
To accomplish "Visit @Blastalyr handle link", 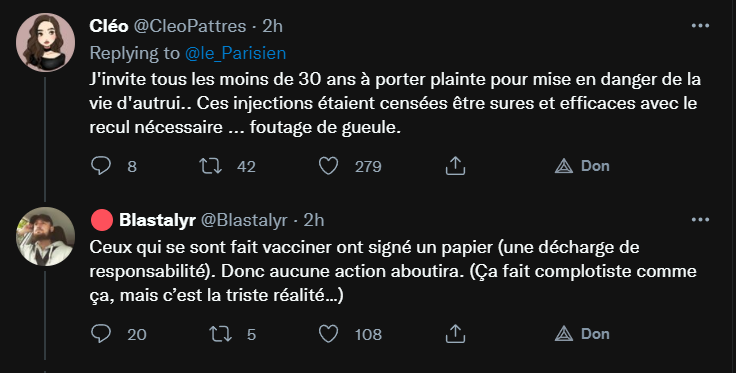I will [x=244, y=220].
